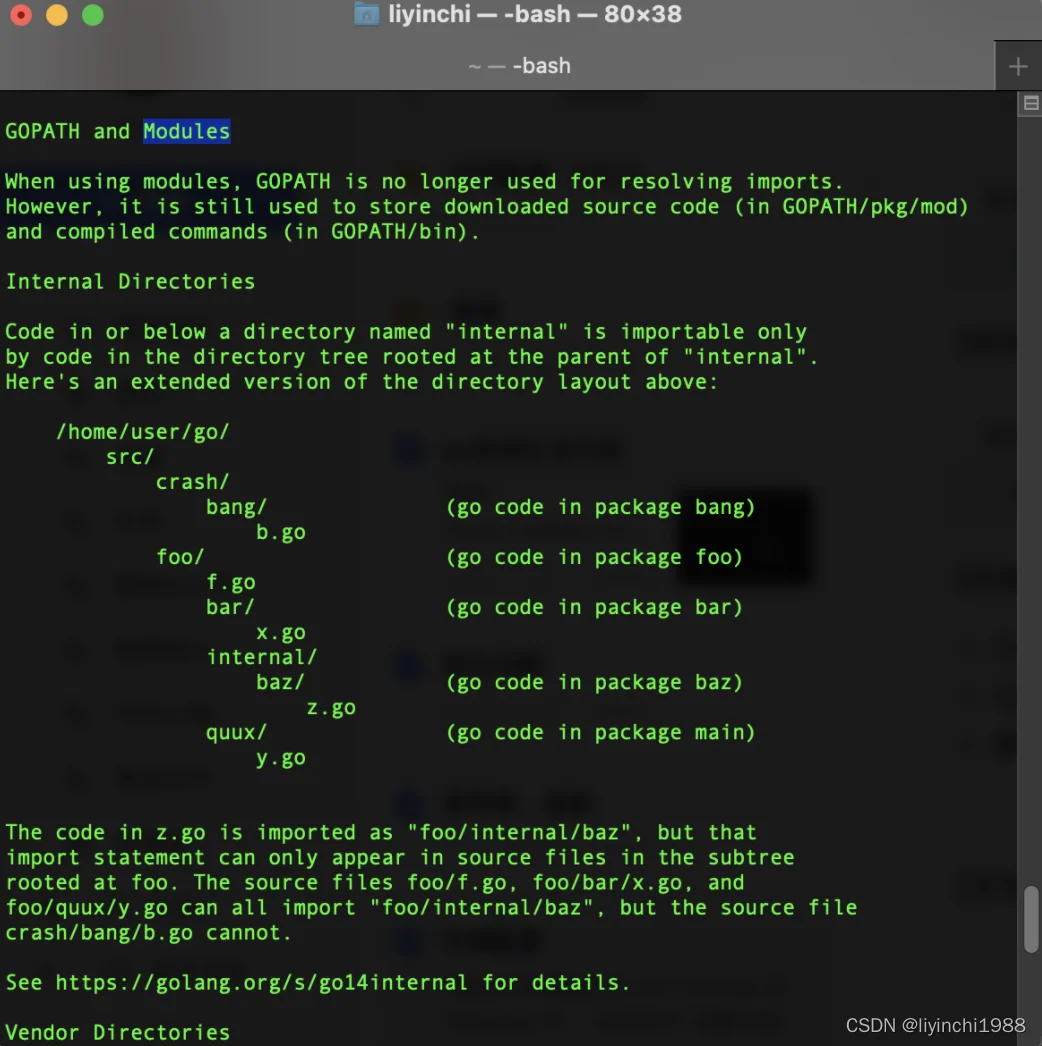Click the 'Vendor Directories' heading
The width and height of the screenshot is (1042, 1046).
point(117,1033)
